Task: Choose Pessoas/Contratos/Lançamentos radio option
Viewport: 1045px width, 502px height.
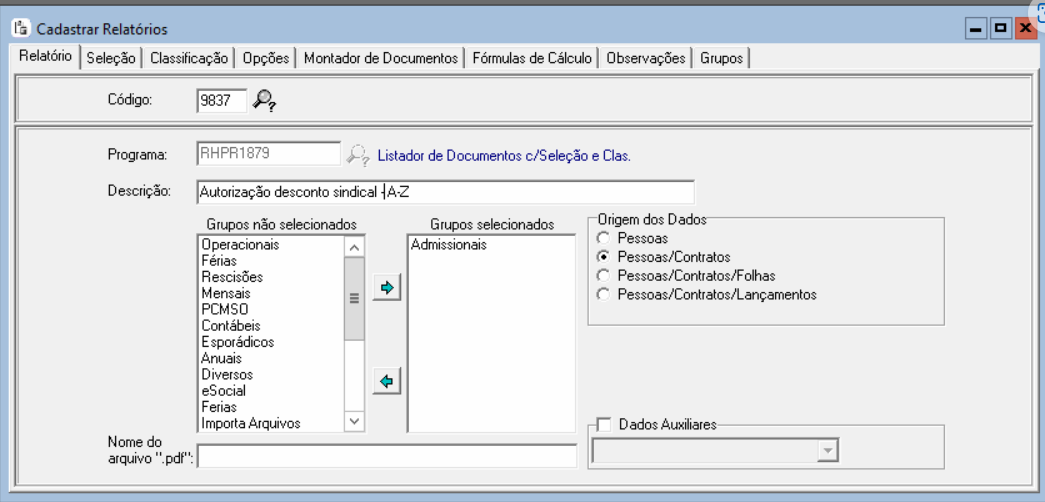Action: click(x=602, y=294)
